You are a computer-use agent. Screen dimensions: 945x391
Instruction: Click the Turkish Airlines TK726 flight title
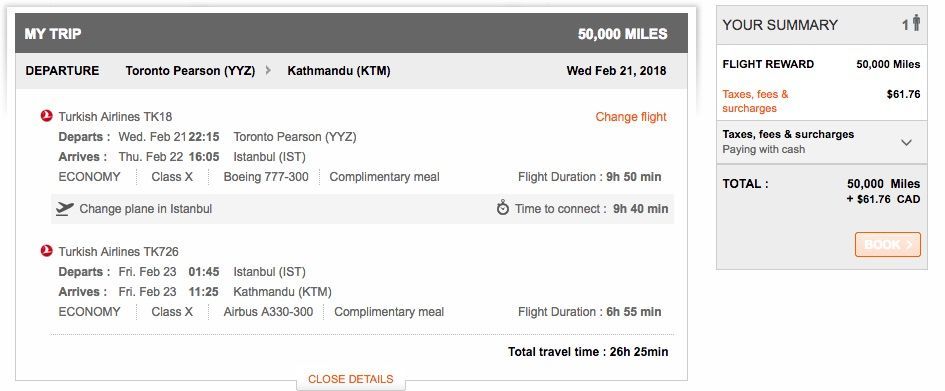(119, 252)
